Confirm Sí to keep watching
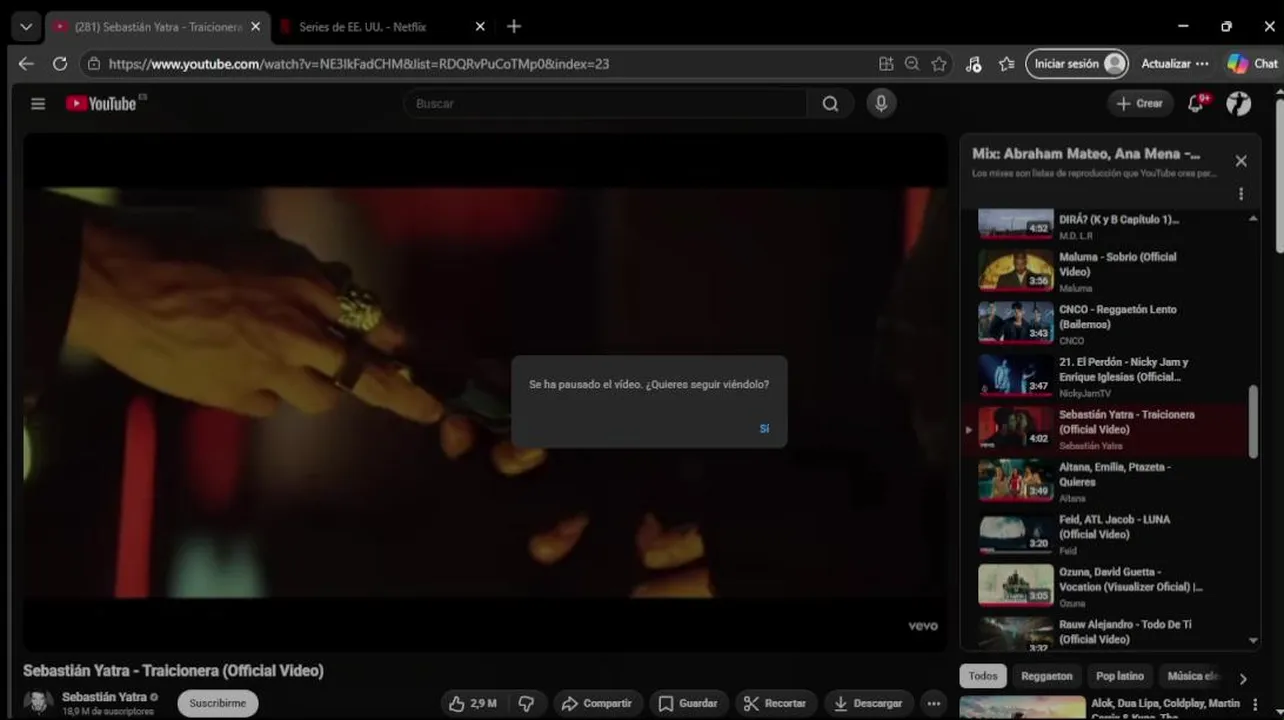Image resolution: width=1284 pixels, height=720 pixels. (764, 428)
